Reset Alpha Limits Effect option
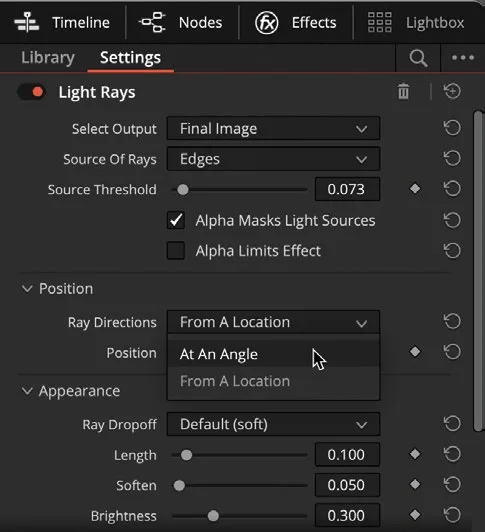The width and height of the screenshot is (485, 532). (x=452, y=251)
